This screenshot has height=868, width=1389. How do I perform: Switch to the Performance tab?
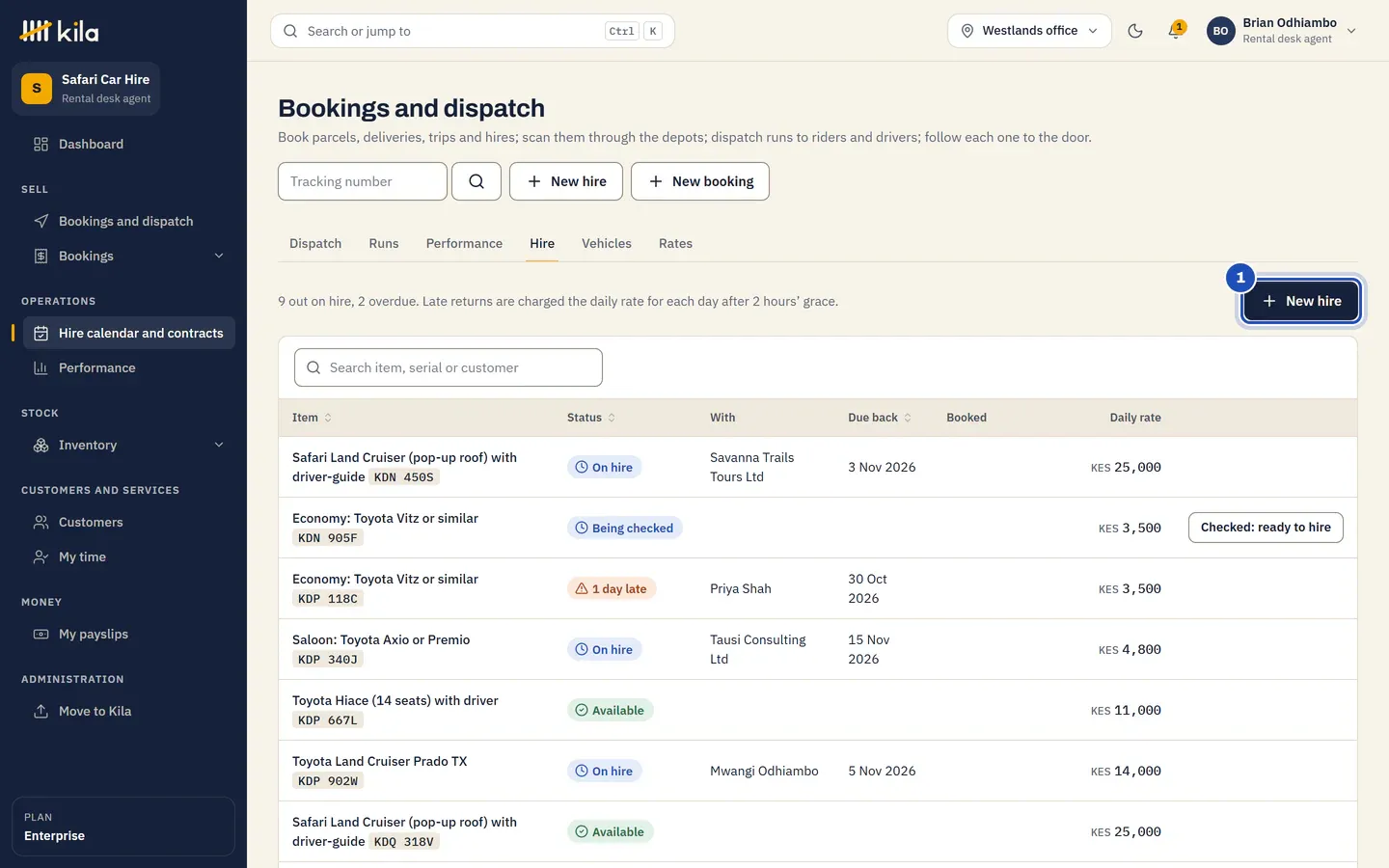tap(464, 243)
